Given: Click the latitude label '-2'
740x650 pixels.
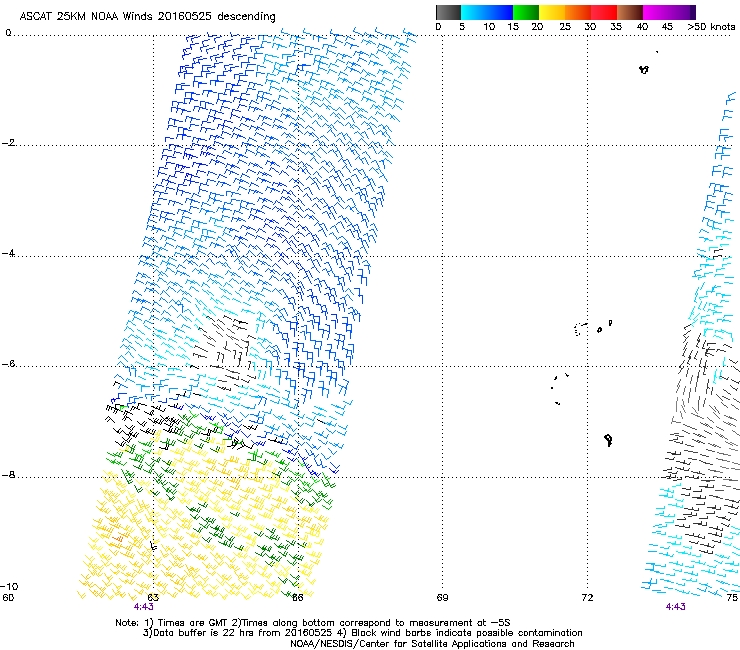Looking at the screenshot, I should 8,143.
